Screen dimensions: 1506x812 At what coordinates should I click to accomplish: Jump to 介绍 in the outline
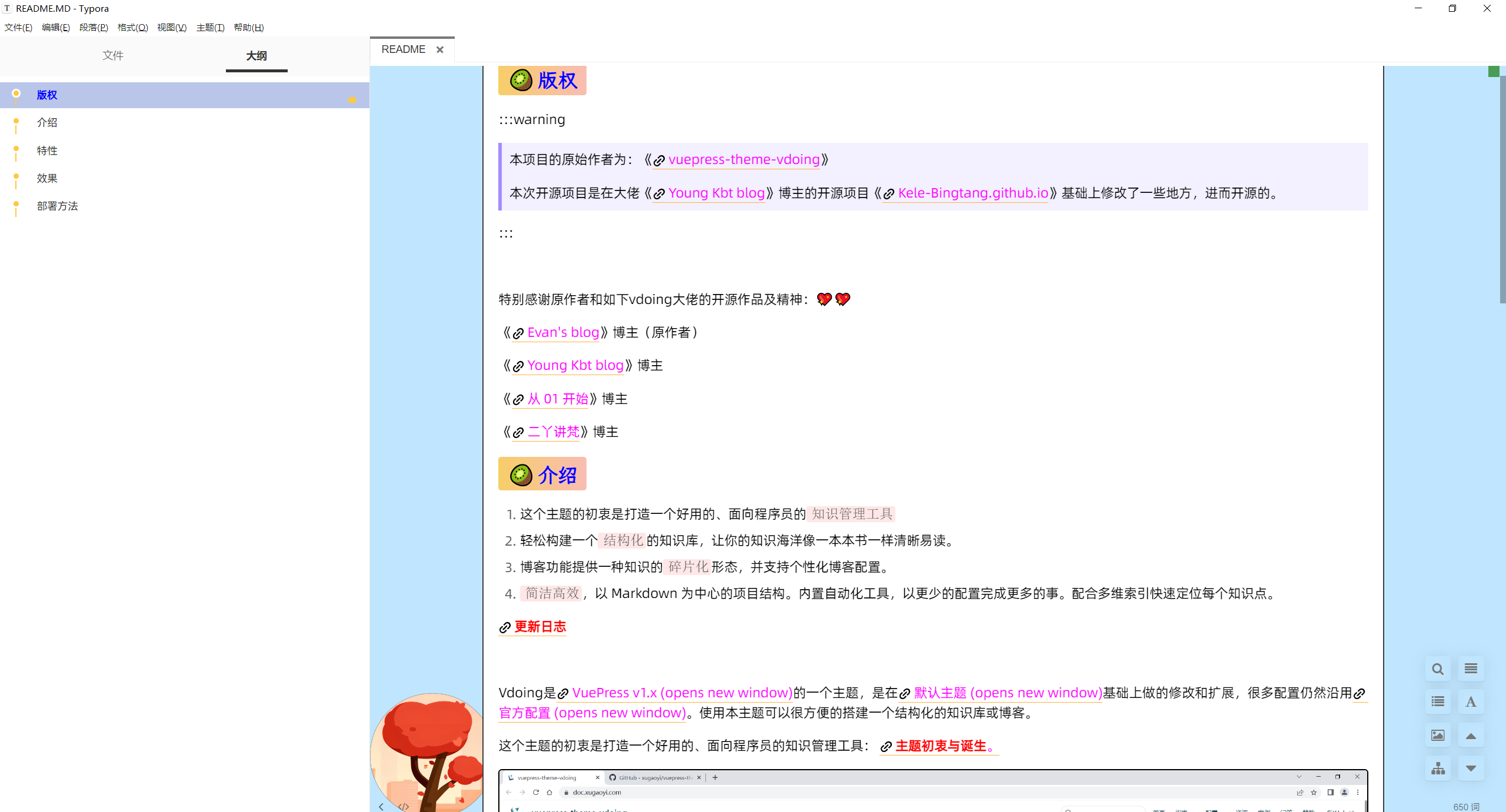click(47, 122)
